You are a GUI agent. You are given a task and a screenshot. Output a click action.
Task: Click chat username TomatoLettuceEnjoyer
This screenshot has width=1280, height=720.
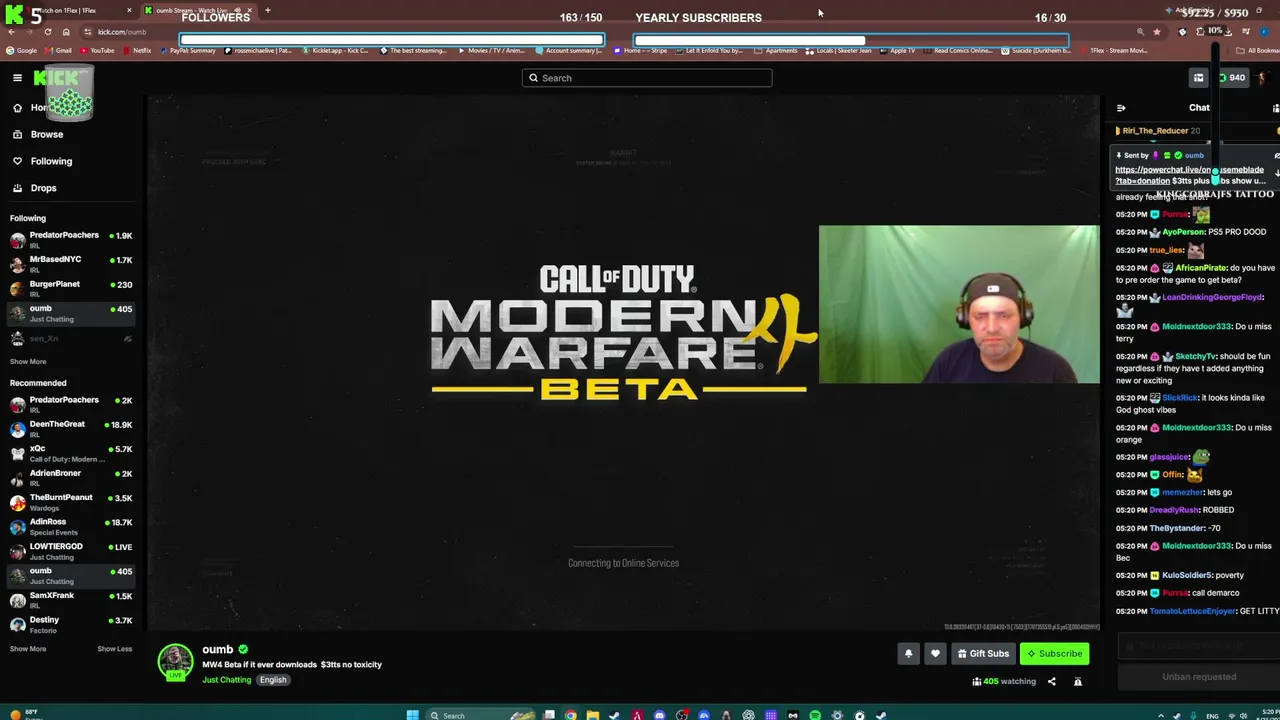click(x=1192, y=611)
